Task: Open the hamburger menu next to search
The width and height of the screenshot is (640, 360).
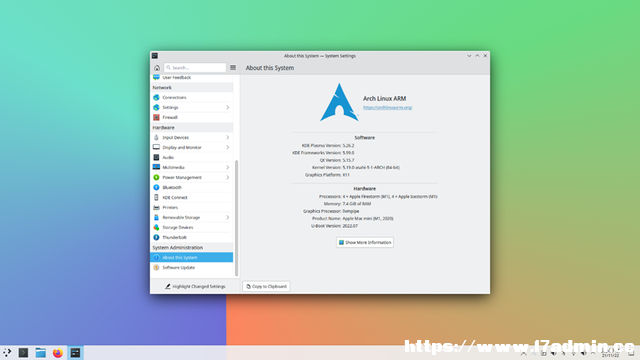Action: [233, 68]
